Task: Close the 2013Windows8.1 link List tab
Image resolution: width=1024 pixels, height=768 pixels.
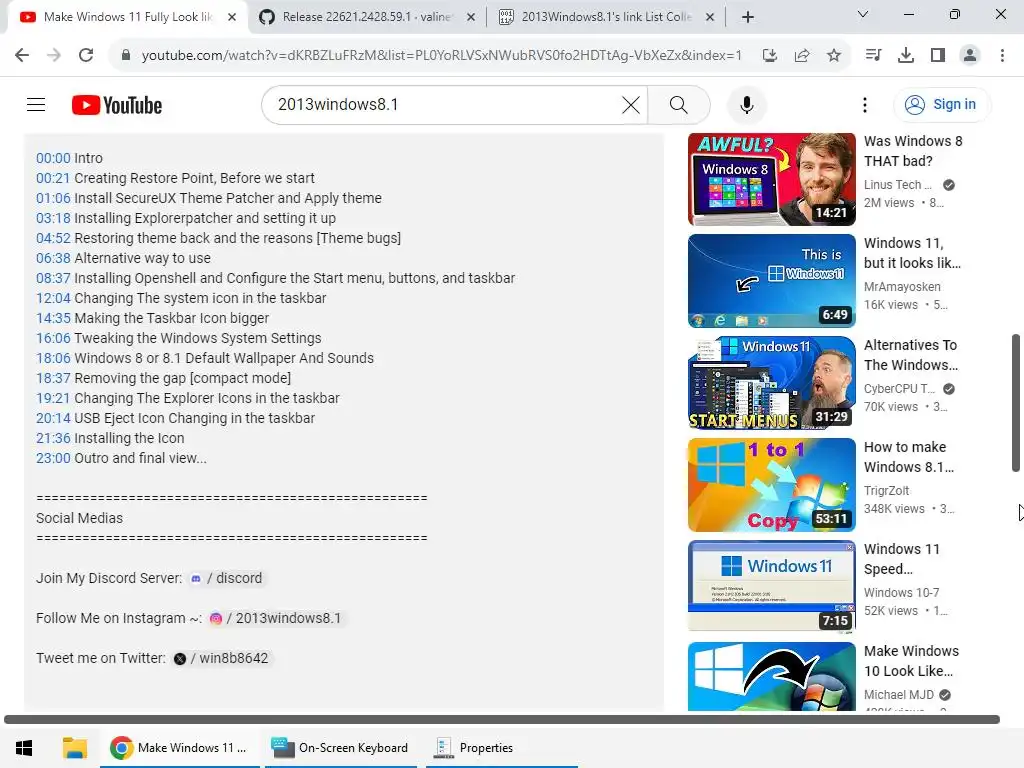Action: 710,18
